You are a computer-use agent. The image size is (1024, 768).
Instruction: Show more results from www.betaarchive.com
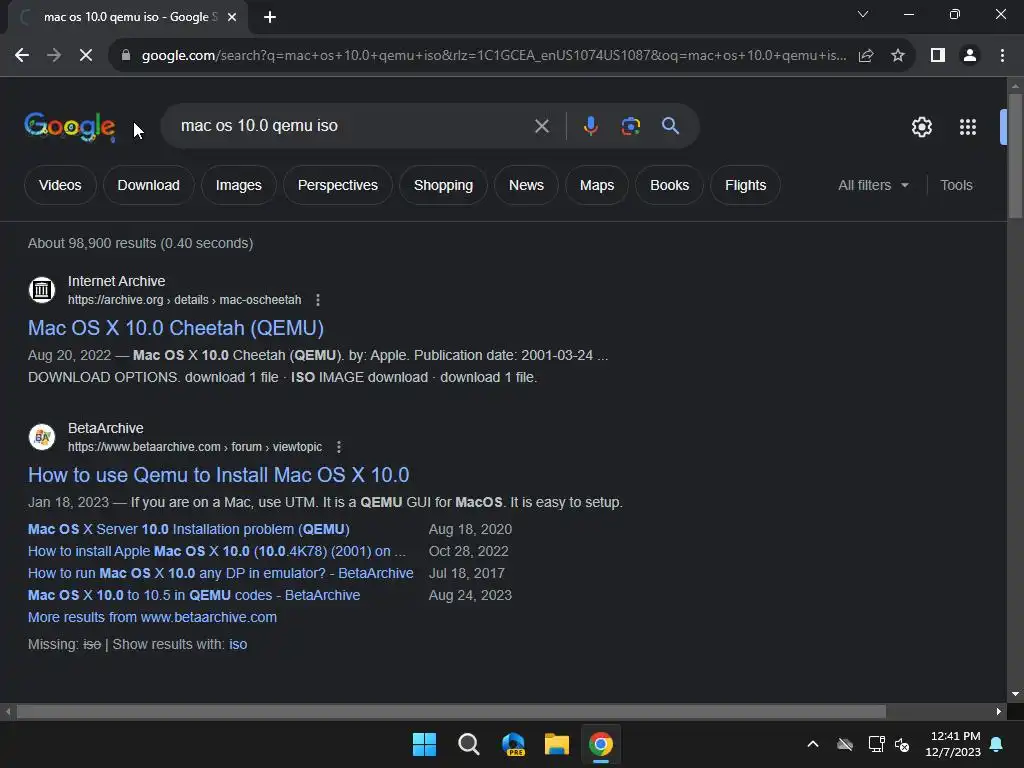click(152, 617)
